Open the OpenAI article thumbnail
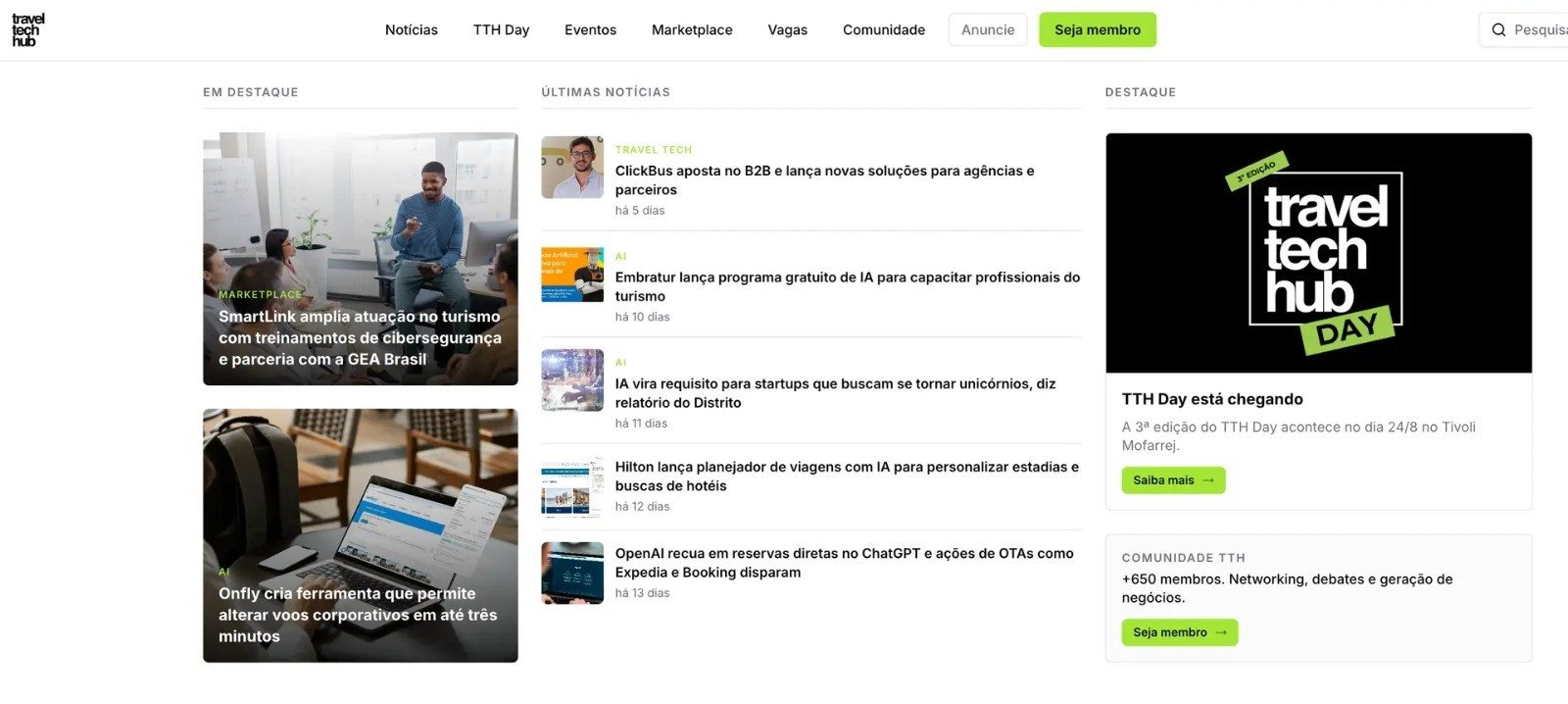 click(572, 573)
